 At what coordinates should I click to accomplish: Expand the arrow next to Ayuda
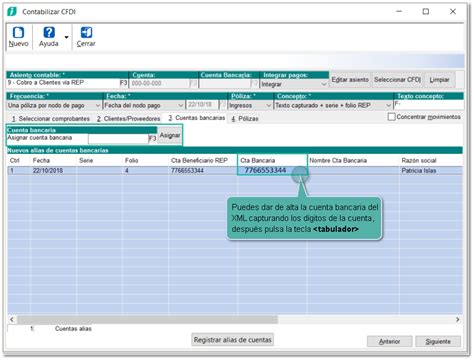coord(66,37)
